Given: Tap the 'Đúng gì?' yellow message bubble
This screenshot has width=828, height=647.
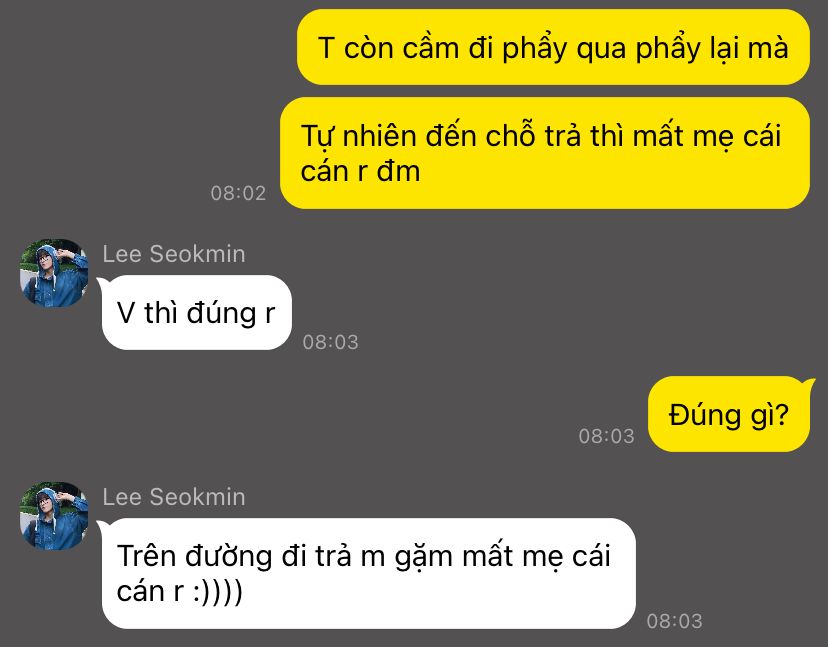Looking at the screenshot, I should click(729, 414).
